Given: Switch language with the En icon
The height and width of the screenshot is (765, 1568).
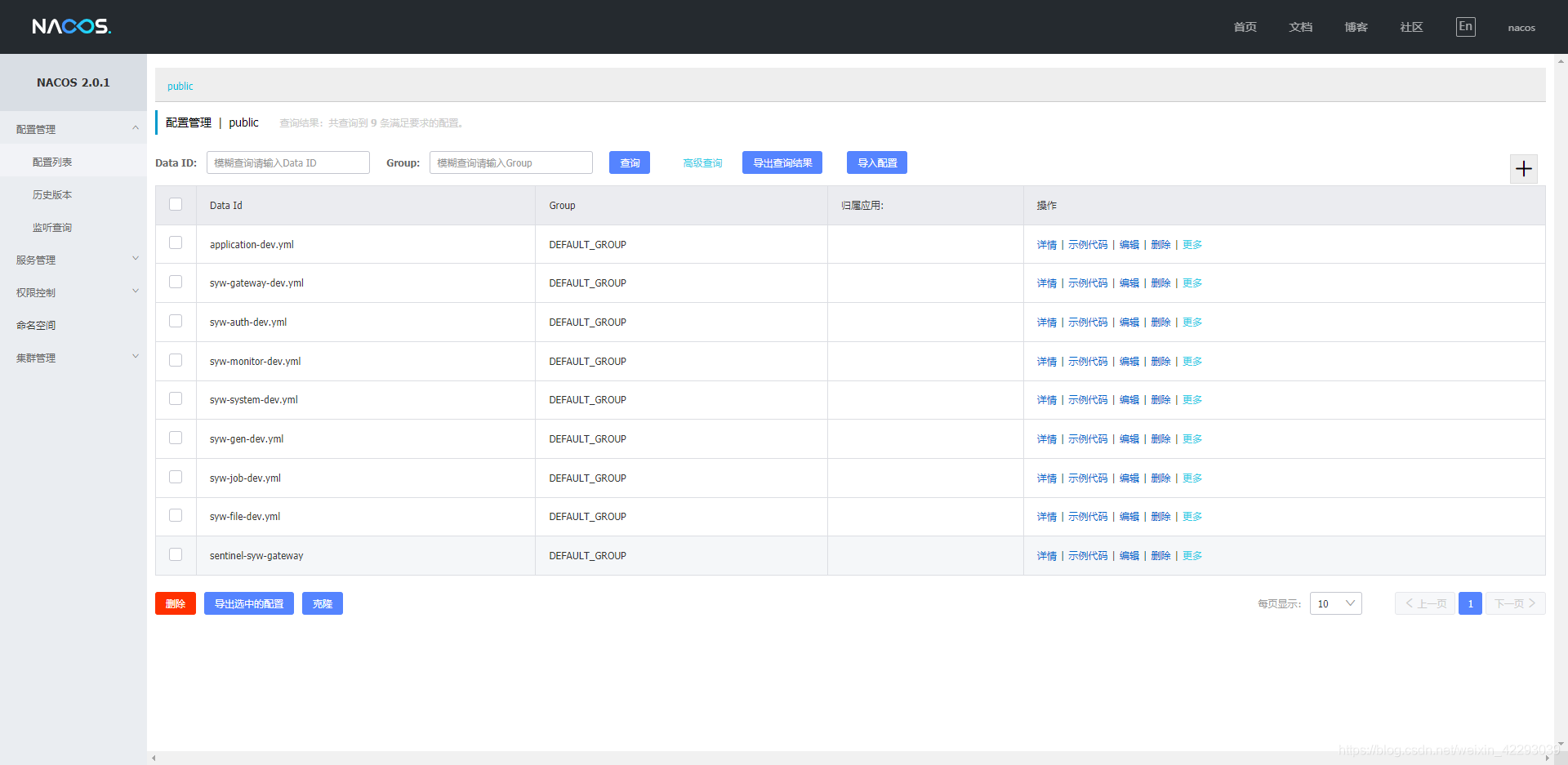Looking at the screenshot, I should [x=1466, y=27].
